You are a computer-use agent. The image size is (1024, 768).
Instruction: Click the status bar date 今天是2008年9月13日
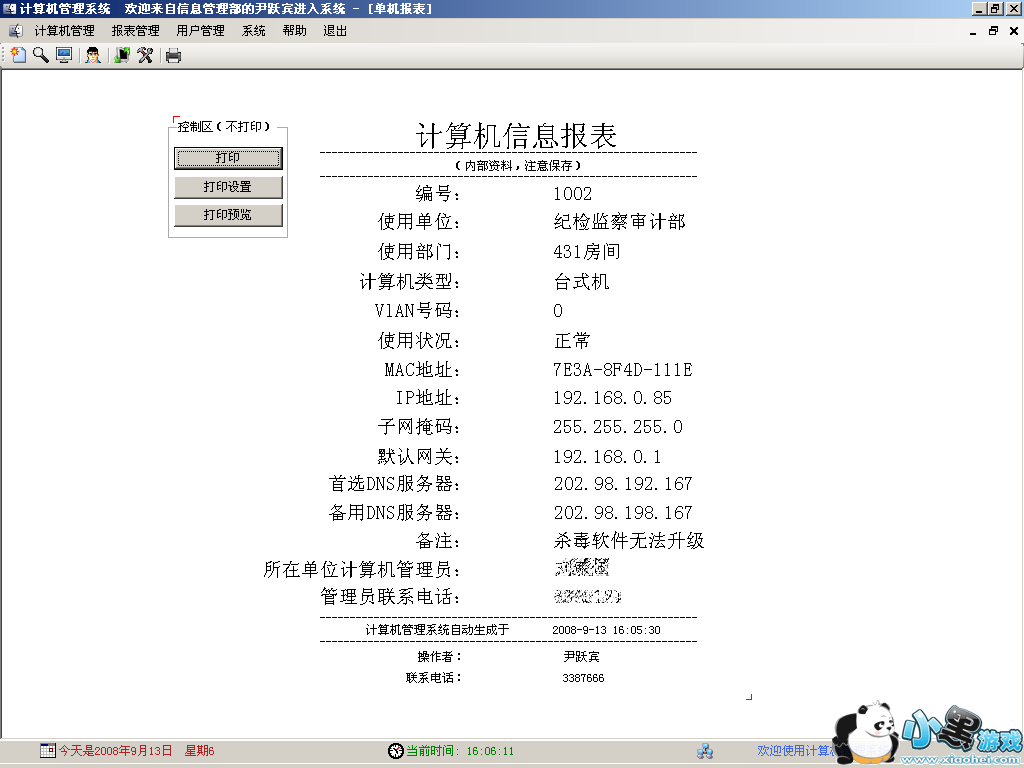116,751
